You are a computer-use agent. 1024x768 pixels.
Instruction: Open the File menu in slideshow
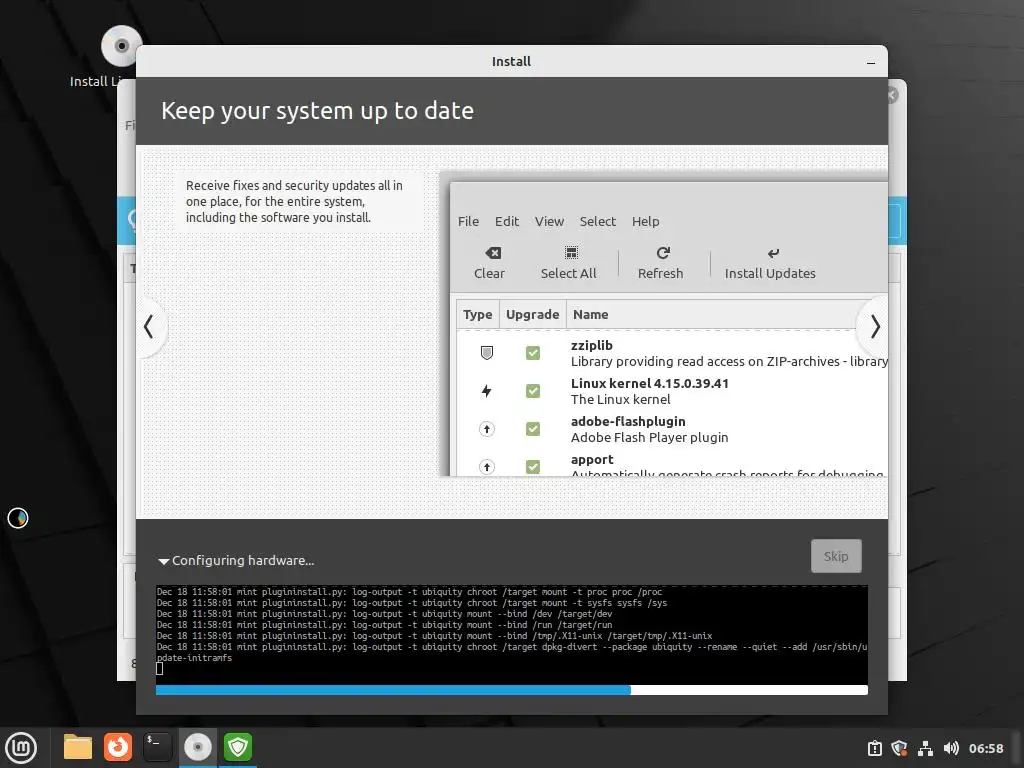(468, 221)
